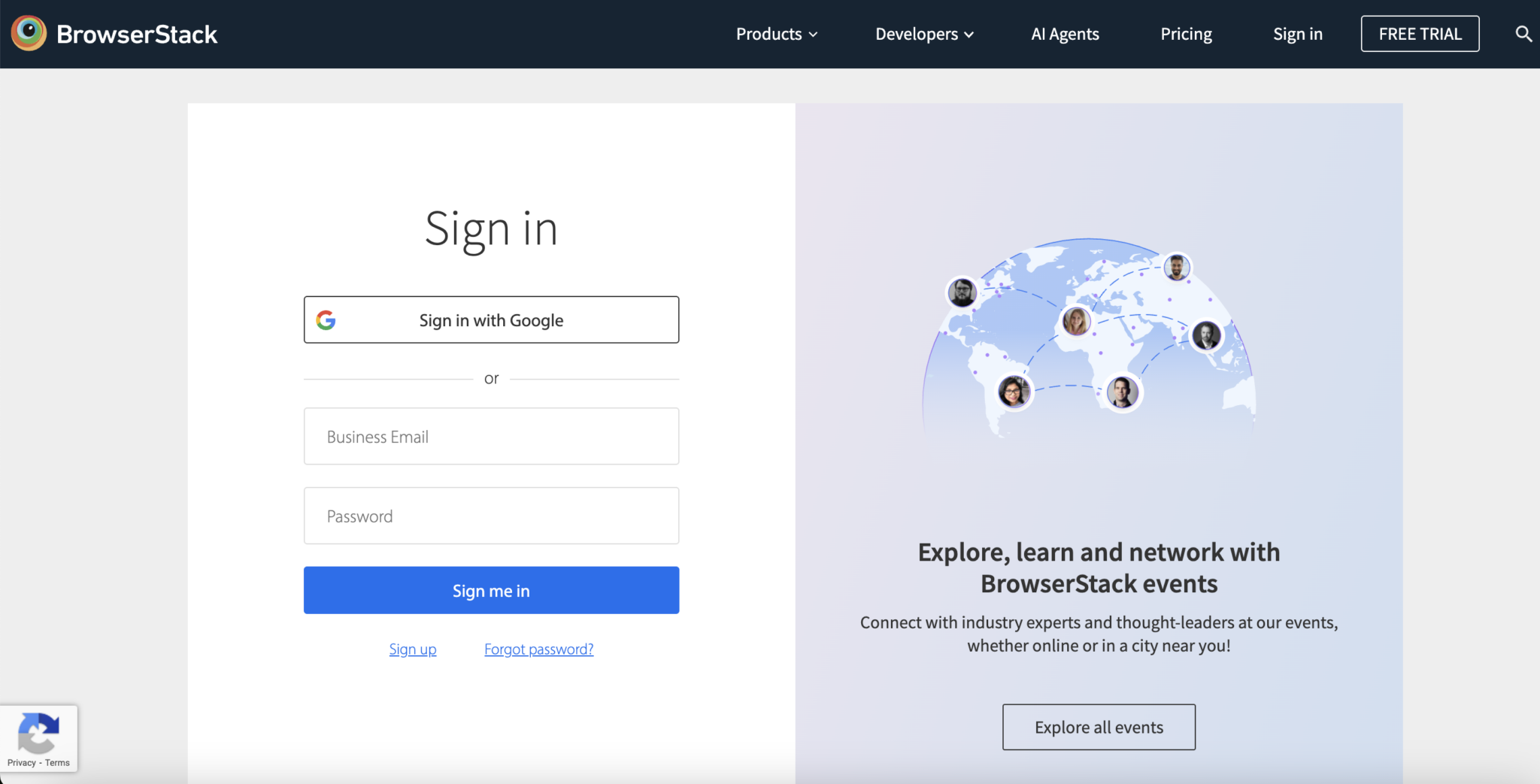The image size is (1540, 784).
Task: Click the Business Email input field
Action: pos(490,436)
